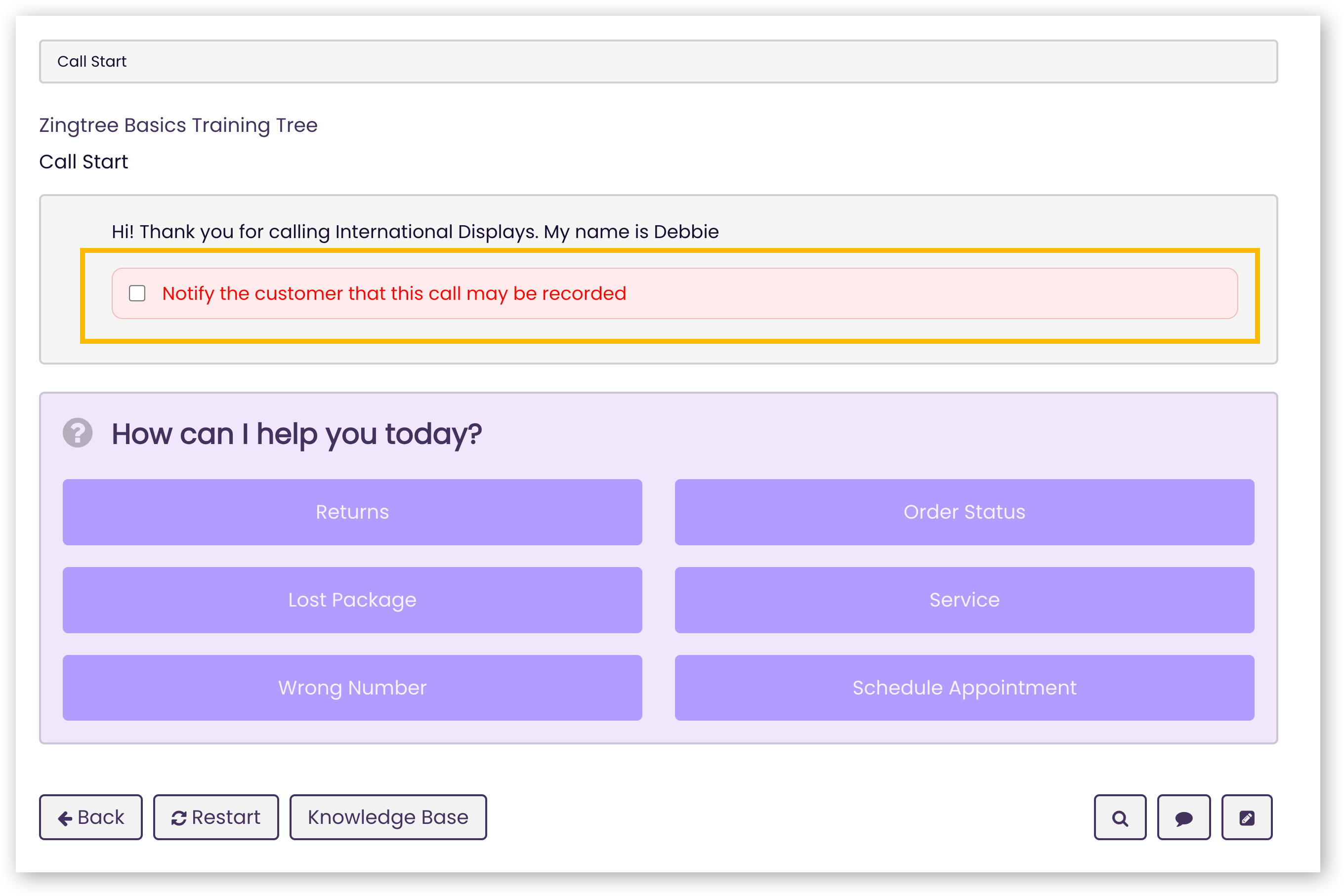This screenshot has width=1344, height=896.
Task: Click the left arrow icon on Back
Action: point(65,818)
